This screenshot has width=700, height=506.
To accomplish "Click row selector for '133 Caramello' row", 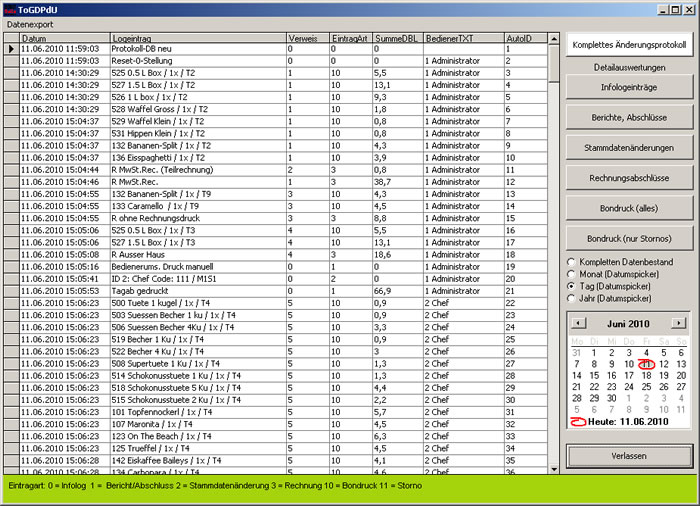I will pyautogui.click(x=11, y=206).
